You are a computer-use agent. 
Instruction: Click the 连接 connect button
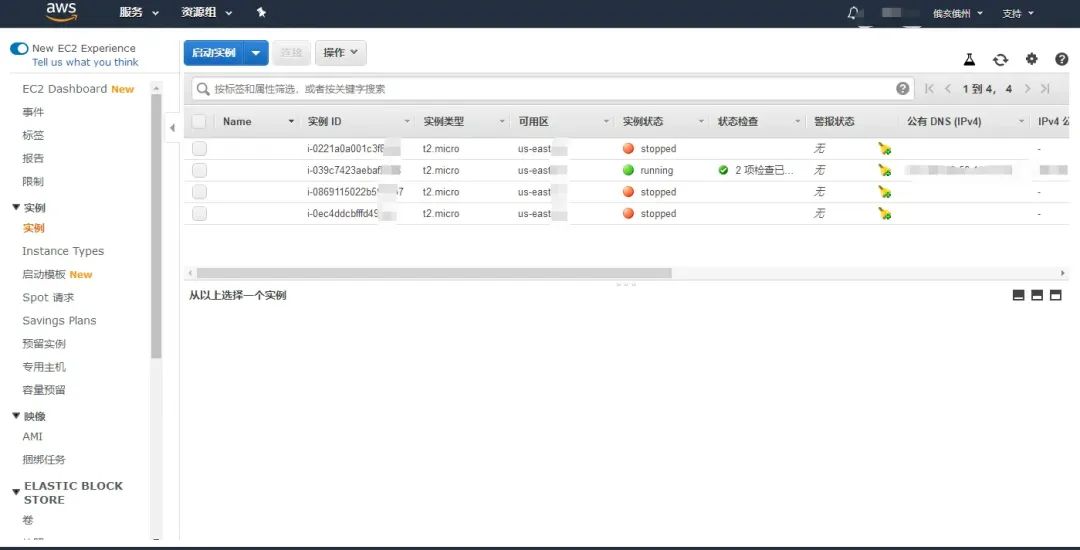point(291,53)
